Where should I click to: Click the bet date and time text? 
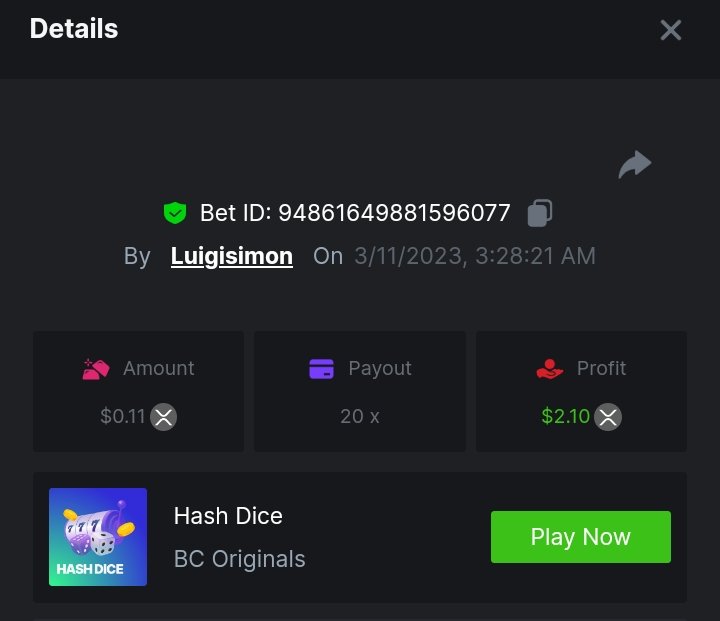[475, 256]
